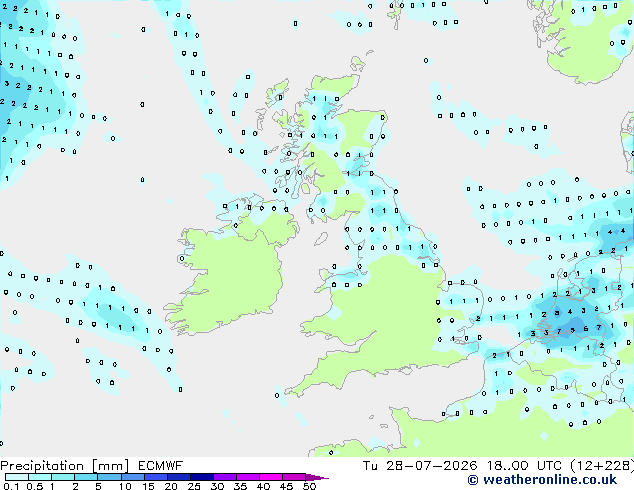Click the above-50 legend arrow tip
This screenshot has width=634, height=490.
pos(317,477)
